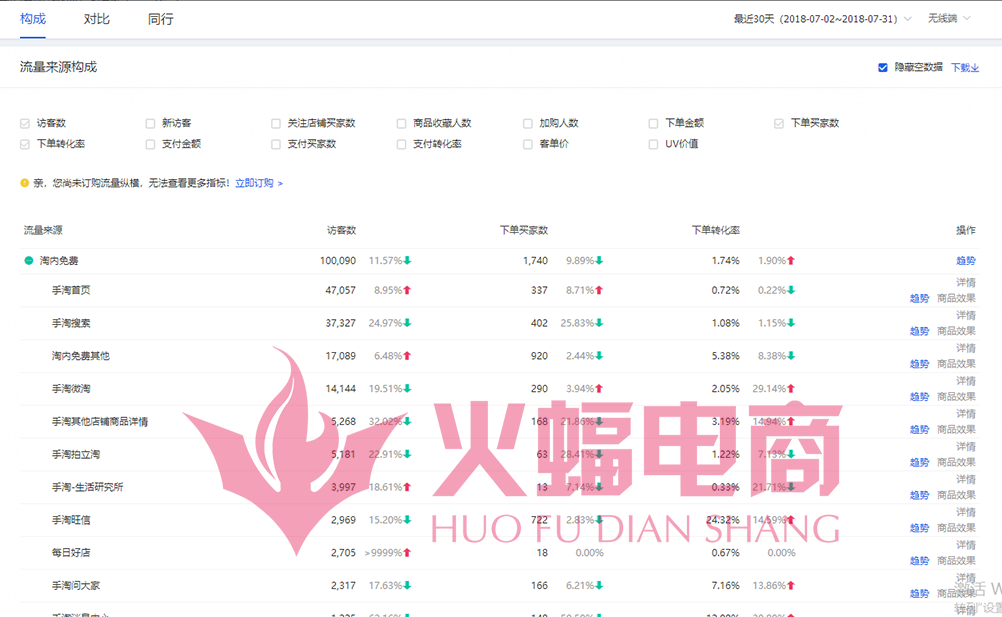
Task: Toggle the 下单买家数 metric checkbox
Action: (779, 123)
